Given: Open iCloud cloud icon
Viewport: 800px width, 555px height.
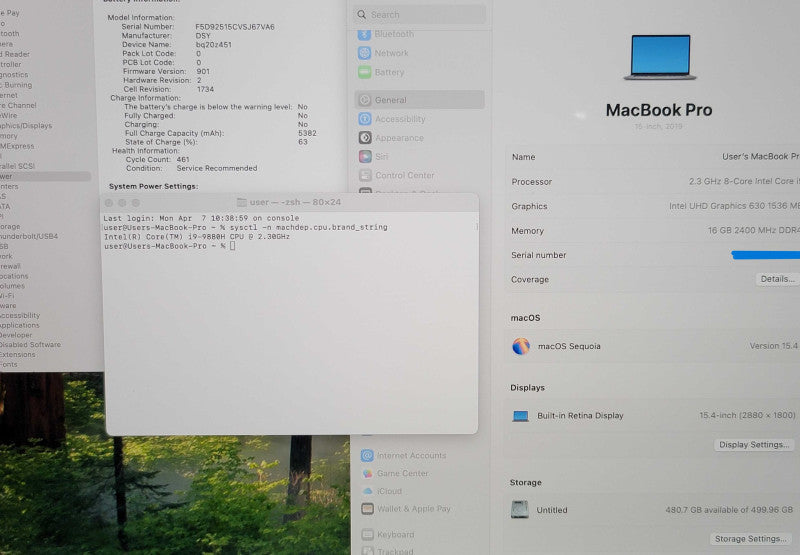Looking at the screenshot, I should point(367,491).
